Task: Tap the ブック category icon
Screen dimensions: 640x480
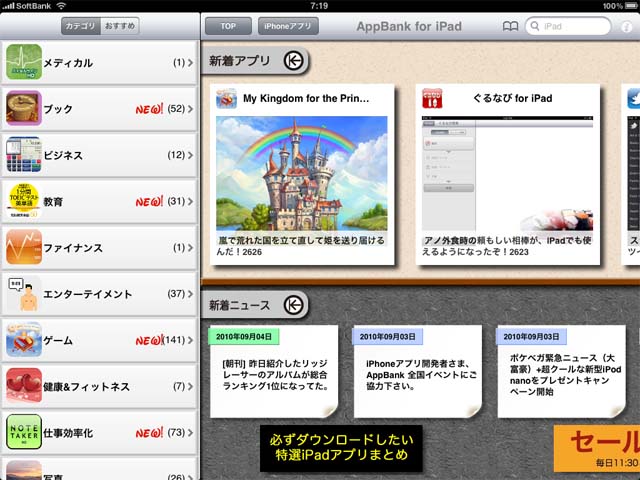Action: click(x=24, y=108)
